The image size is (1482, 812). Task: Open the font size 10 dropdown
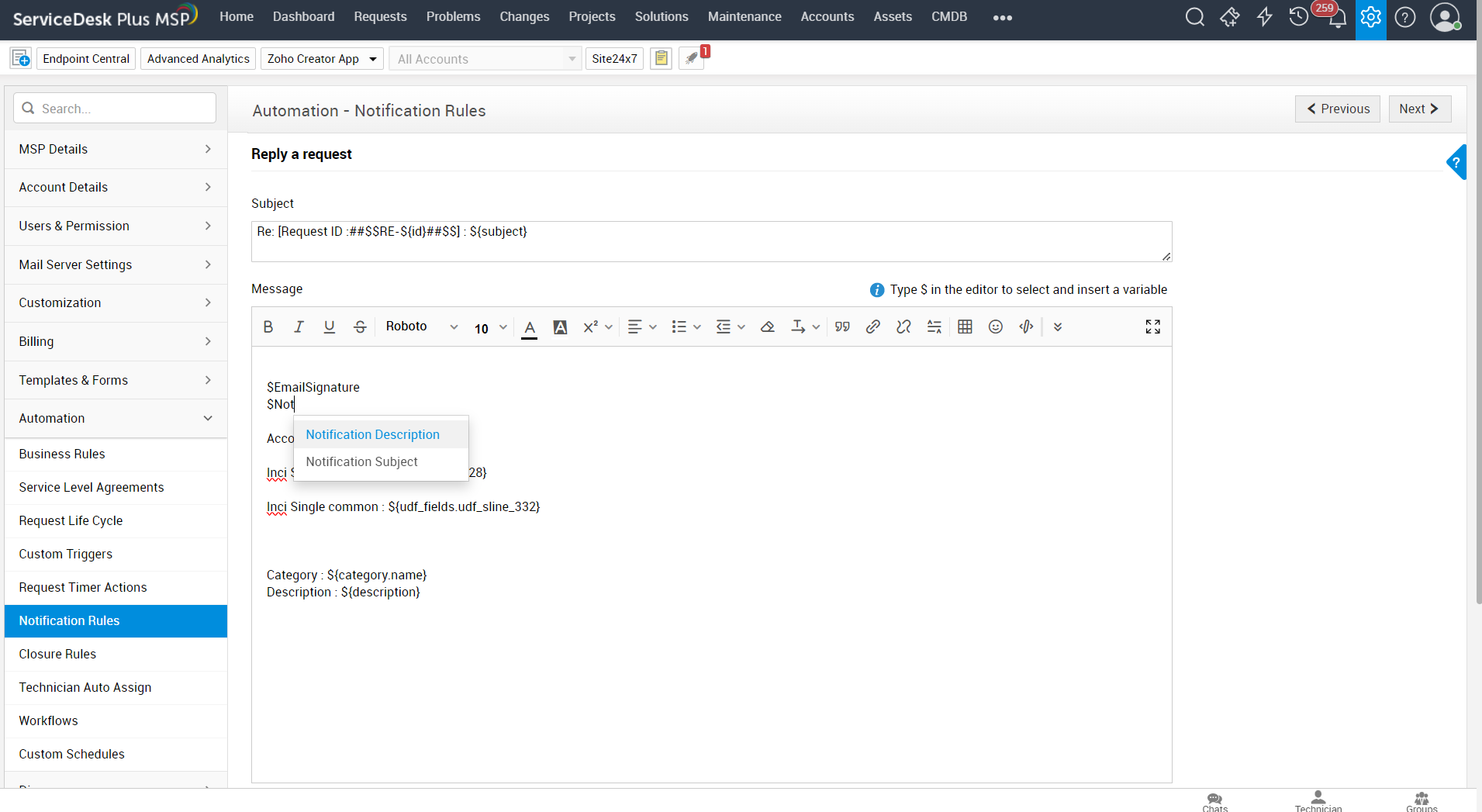491,327
